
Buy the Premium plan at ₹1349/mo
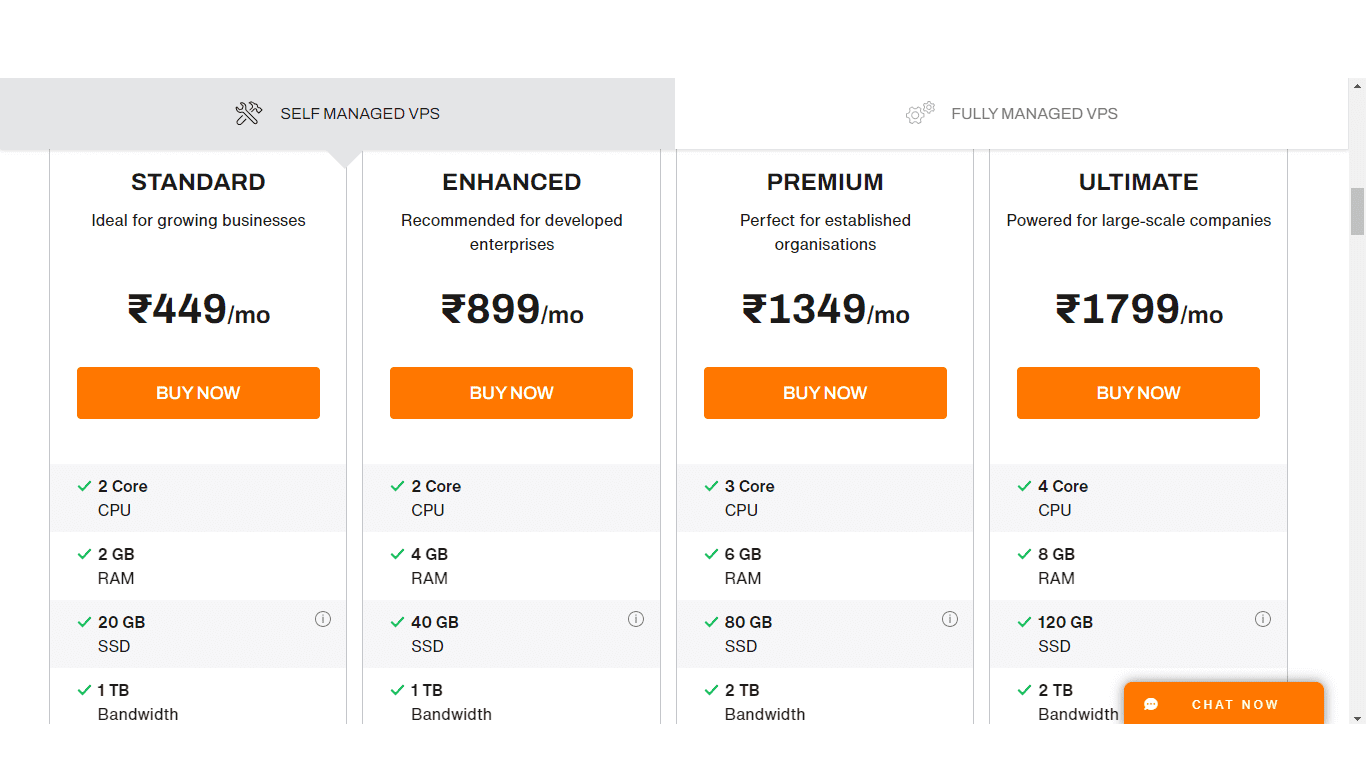coord(825,393)
